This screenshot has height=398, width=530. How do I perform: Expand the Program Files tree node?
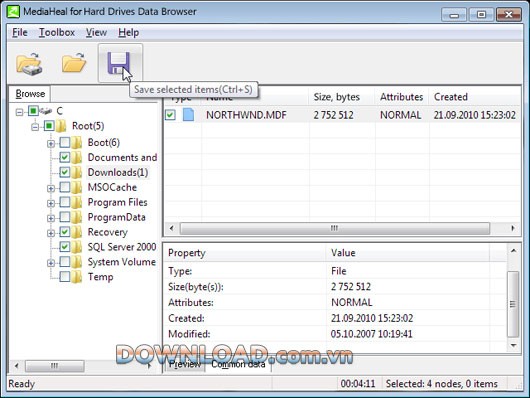[51, 203]
